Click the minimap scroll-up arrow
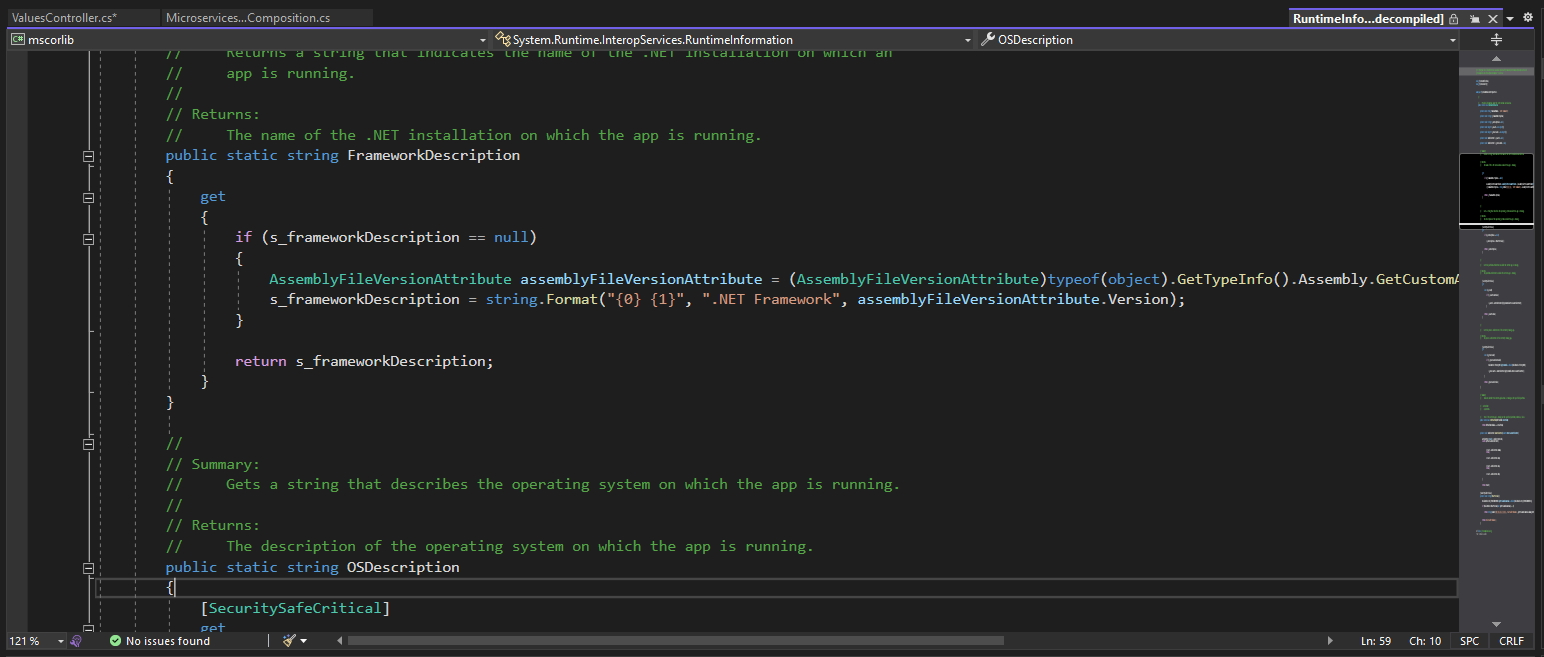The image size is (1544, 657). pos(1496,57)
